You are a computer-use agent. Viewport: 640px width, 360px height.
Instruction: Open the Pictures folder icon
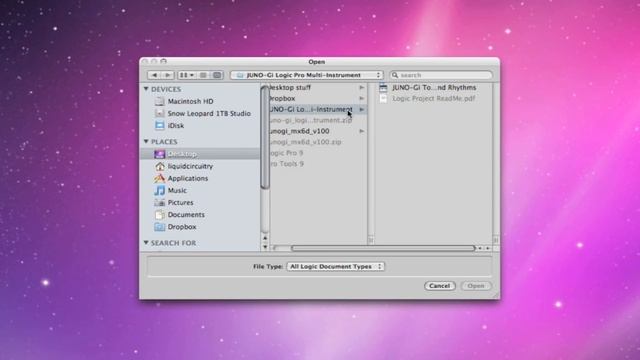160,202
